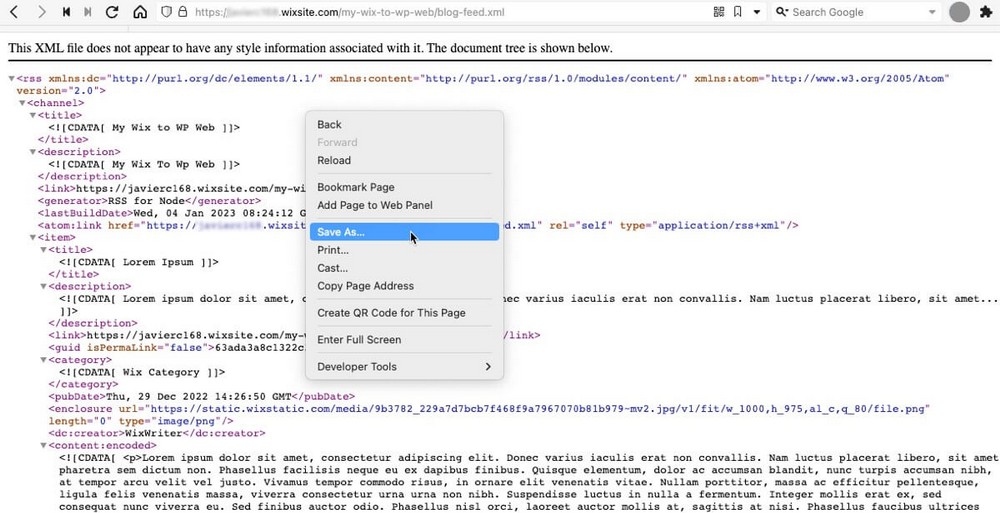Click the shield tracker blocker icon
The image size is (1000, 513).
pyautogui.click(x=166, y=12)
